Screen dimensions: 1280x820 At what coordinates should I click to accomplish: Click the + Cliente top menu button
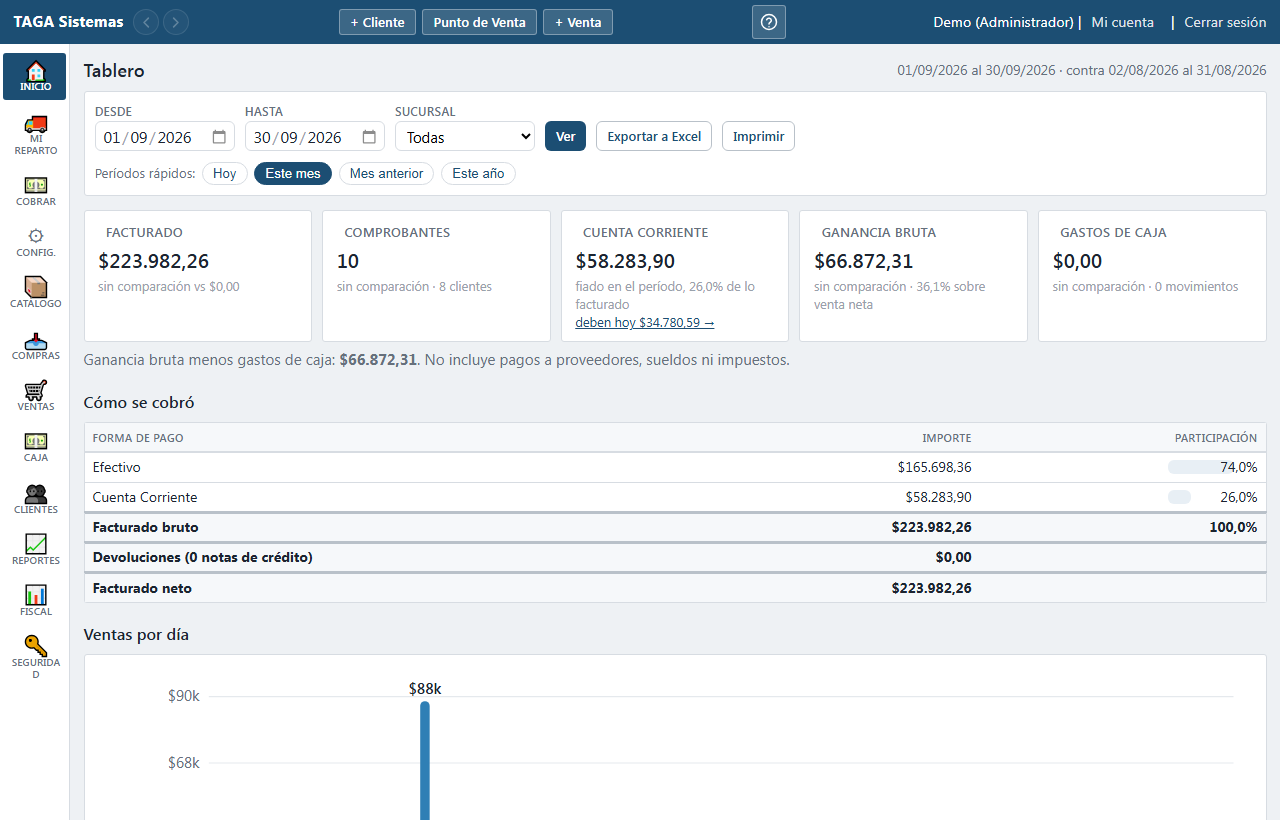(x=377, y=22)
